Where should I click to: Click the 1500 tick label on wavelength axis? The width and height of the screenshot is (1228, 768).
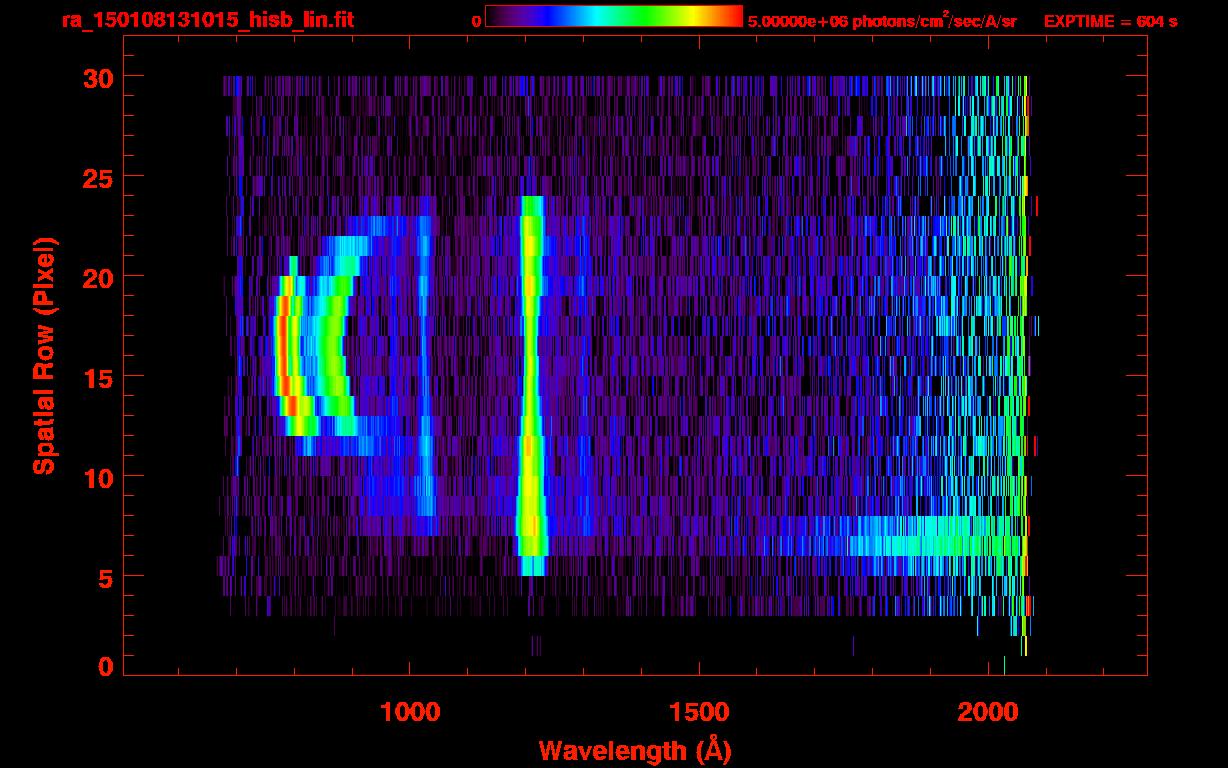pyautogui.click(x=699, y=712)
